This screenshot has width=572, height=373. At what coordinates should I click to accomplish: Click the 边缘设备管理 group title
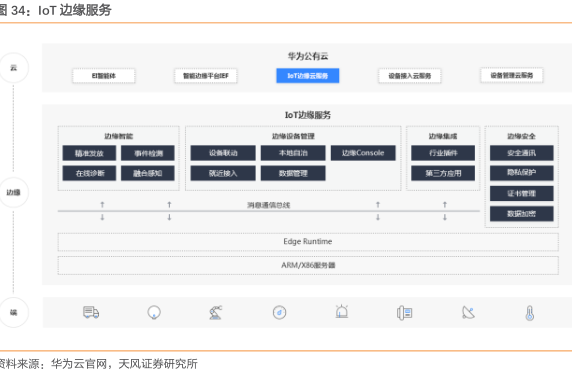click(293, 136)
